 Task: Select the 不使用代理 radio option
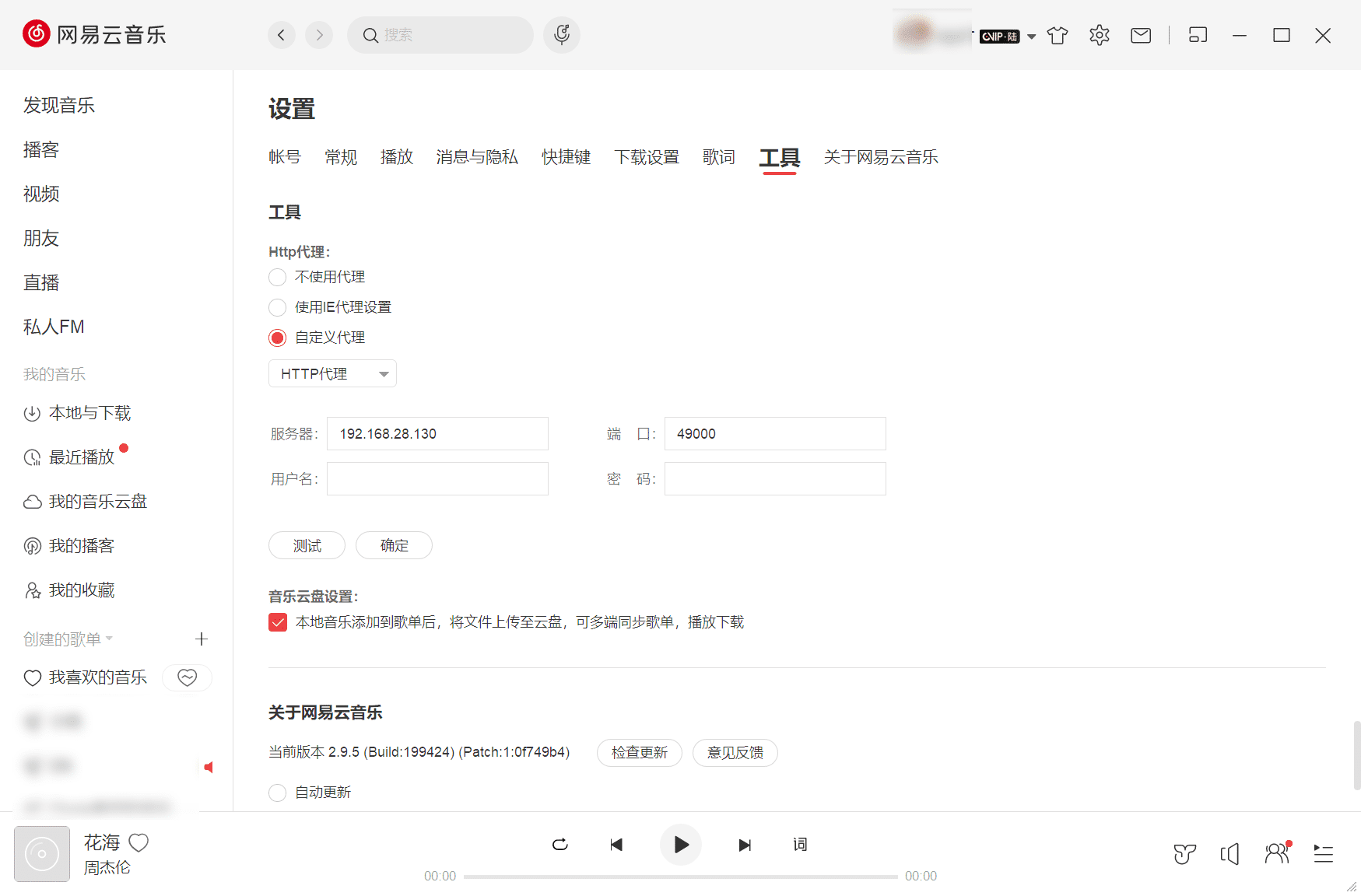(x=278, y=278)
